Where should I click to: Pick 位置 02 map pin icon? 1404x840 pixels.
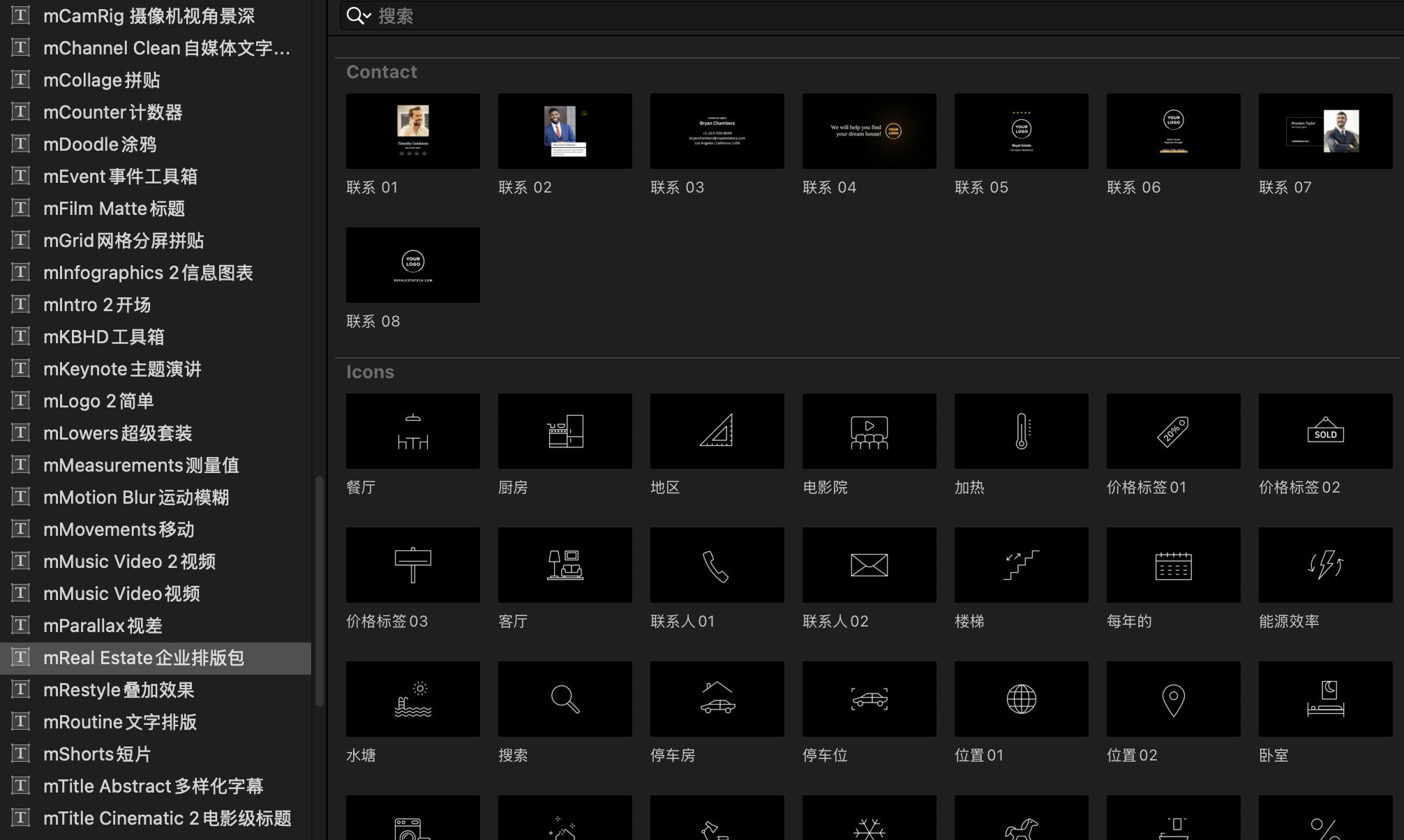point(1174,699)
